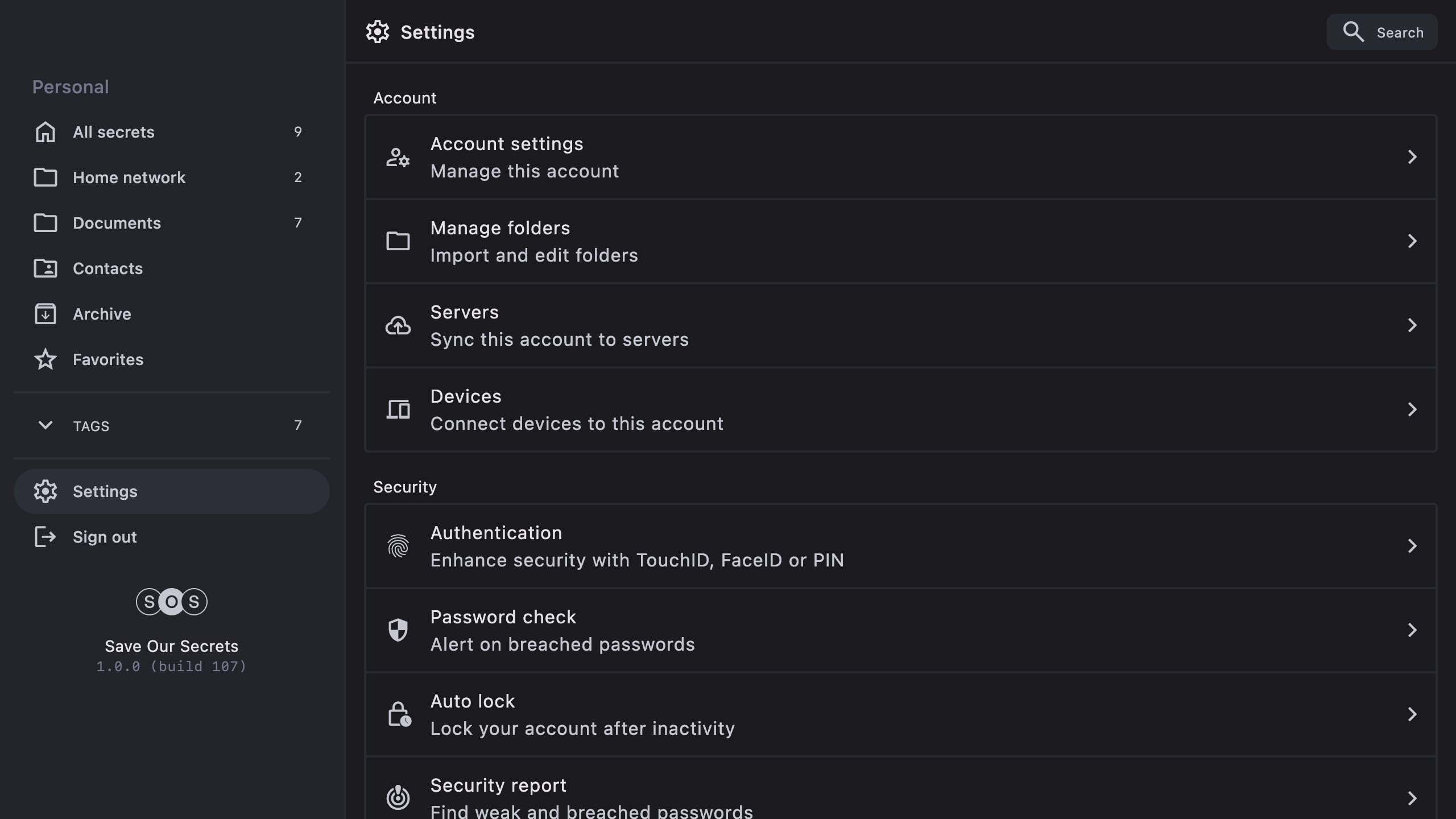Open the All secrets list
The image size is (1456, 819).
coord(114,132)
